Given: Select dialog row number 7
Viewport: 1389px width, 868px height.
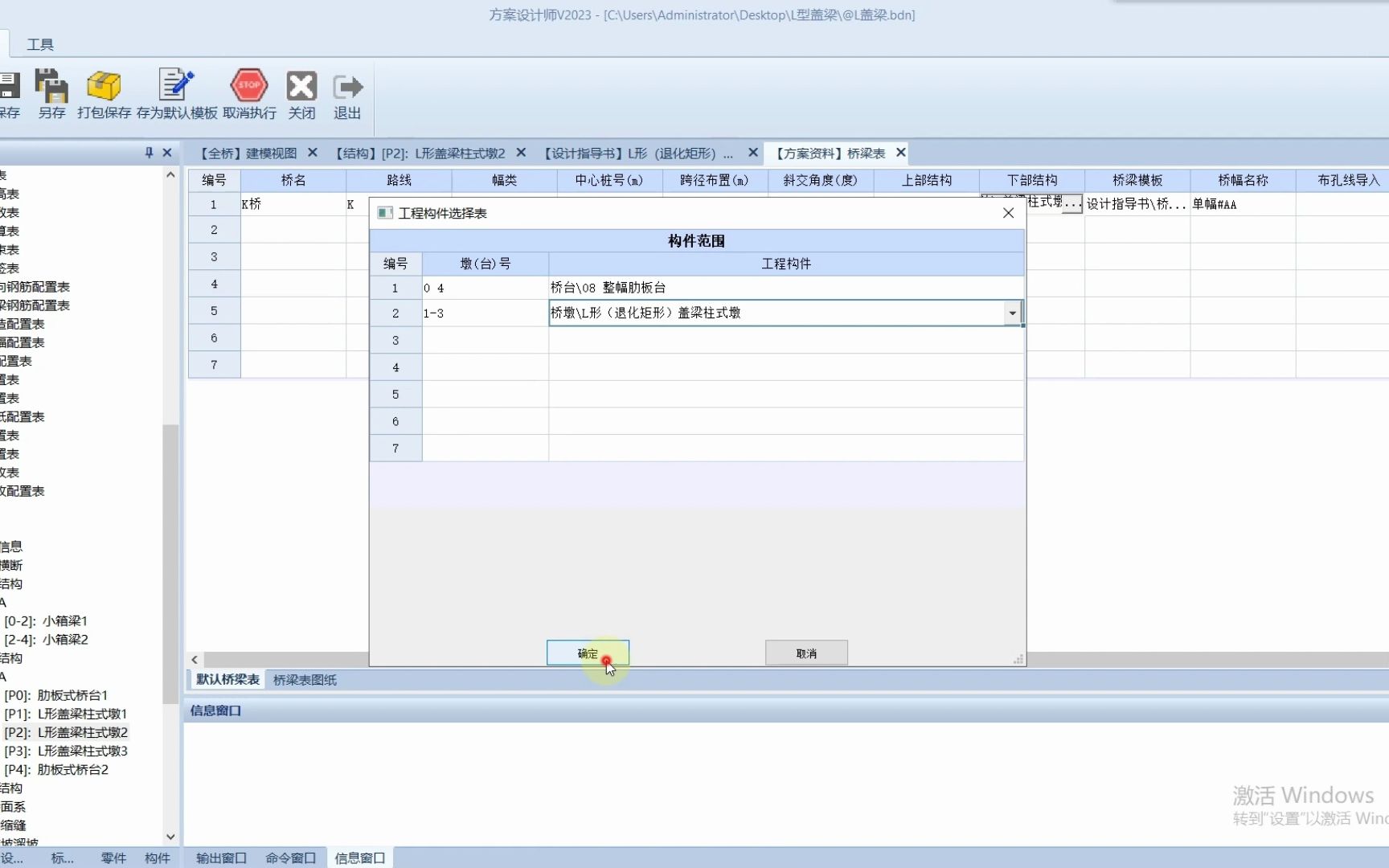Looking at the screenshot, I should pos(395,448).
